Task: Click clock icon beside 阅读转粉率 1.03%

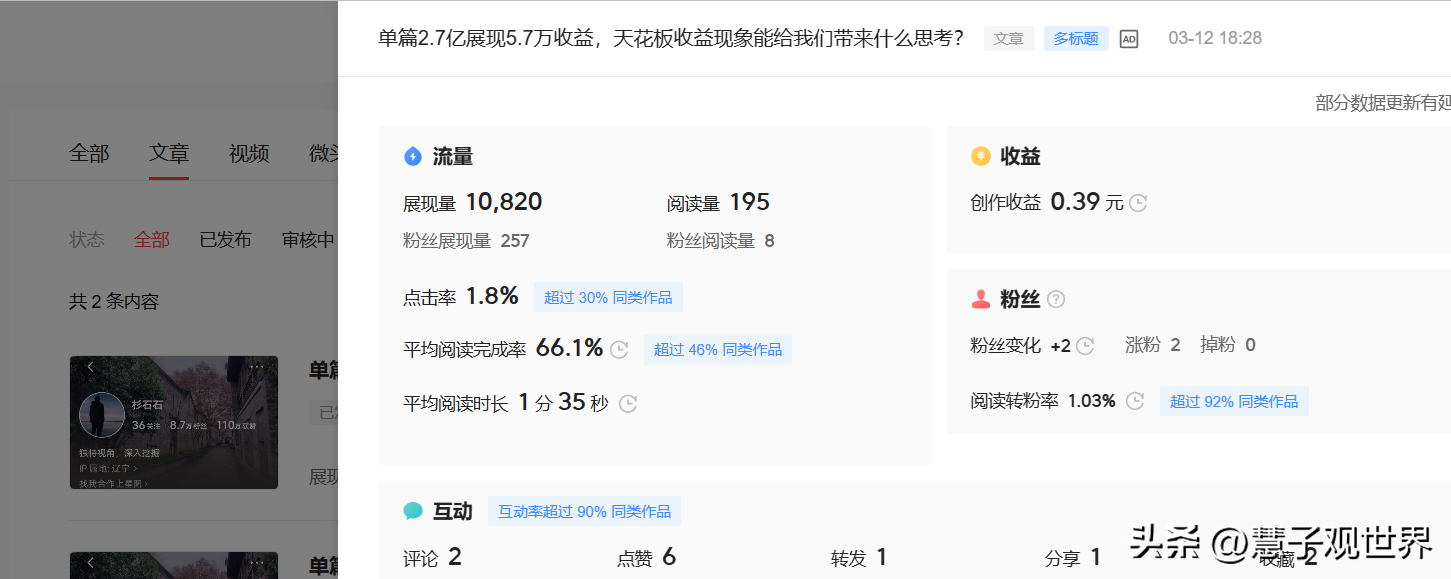Action: click(1135, 401)
